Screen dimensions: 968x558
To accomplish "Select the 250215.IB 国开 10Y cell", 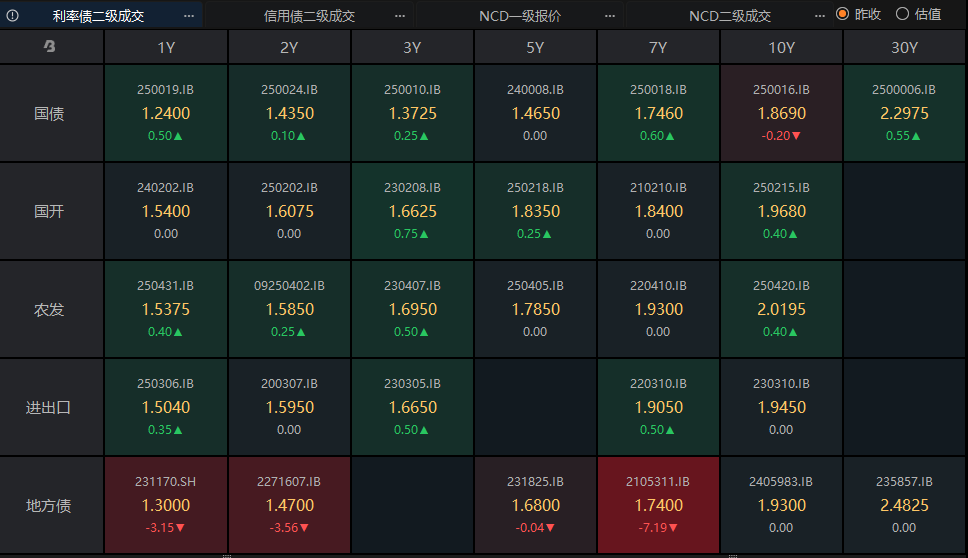I will tap(781, 211).
